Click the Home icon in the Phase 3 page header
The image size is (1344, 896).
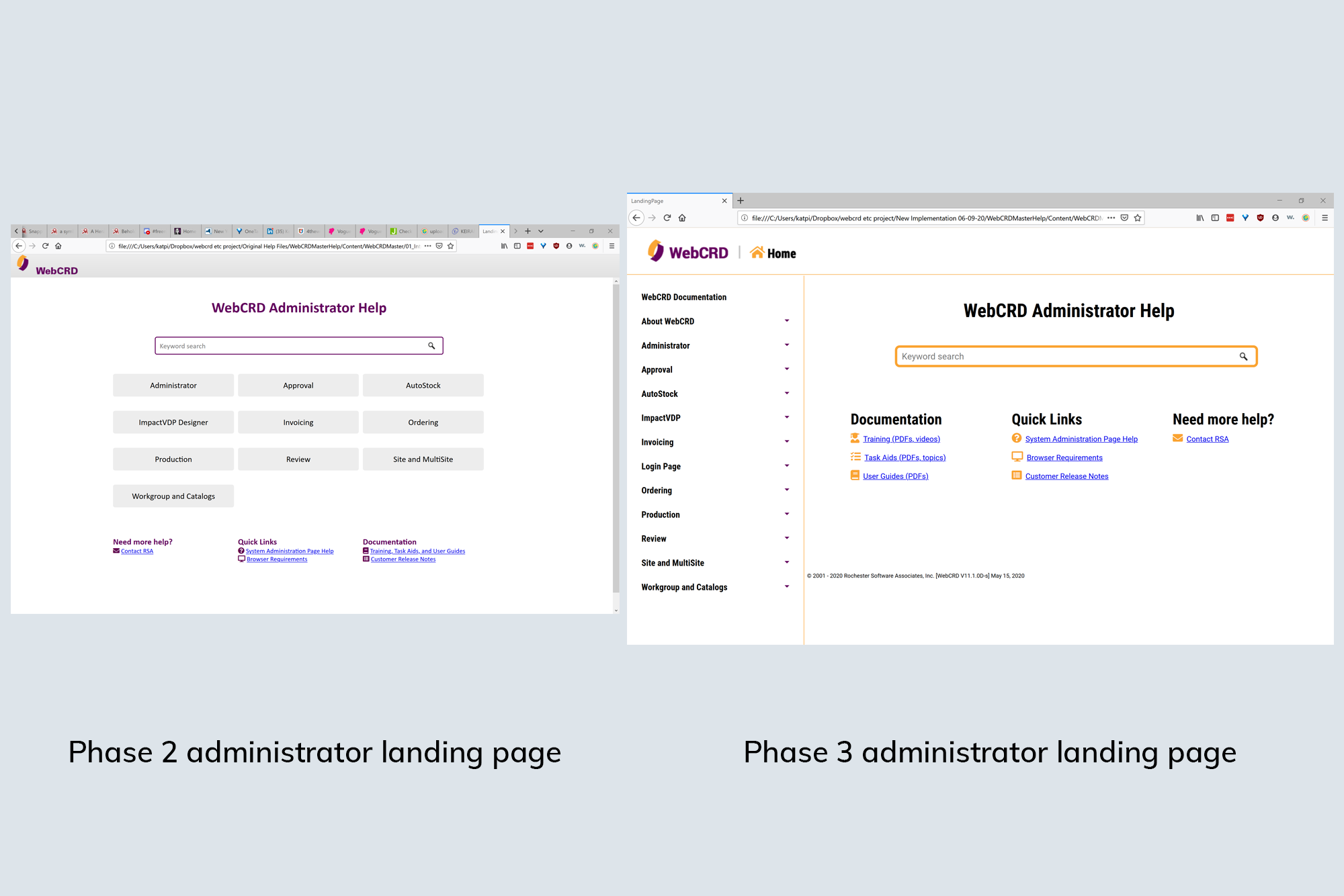click(x=757, y=253)
